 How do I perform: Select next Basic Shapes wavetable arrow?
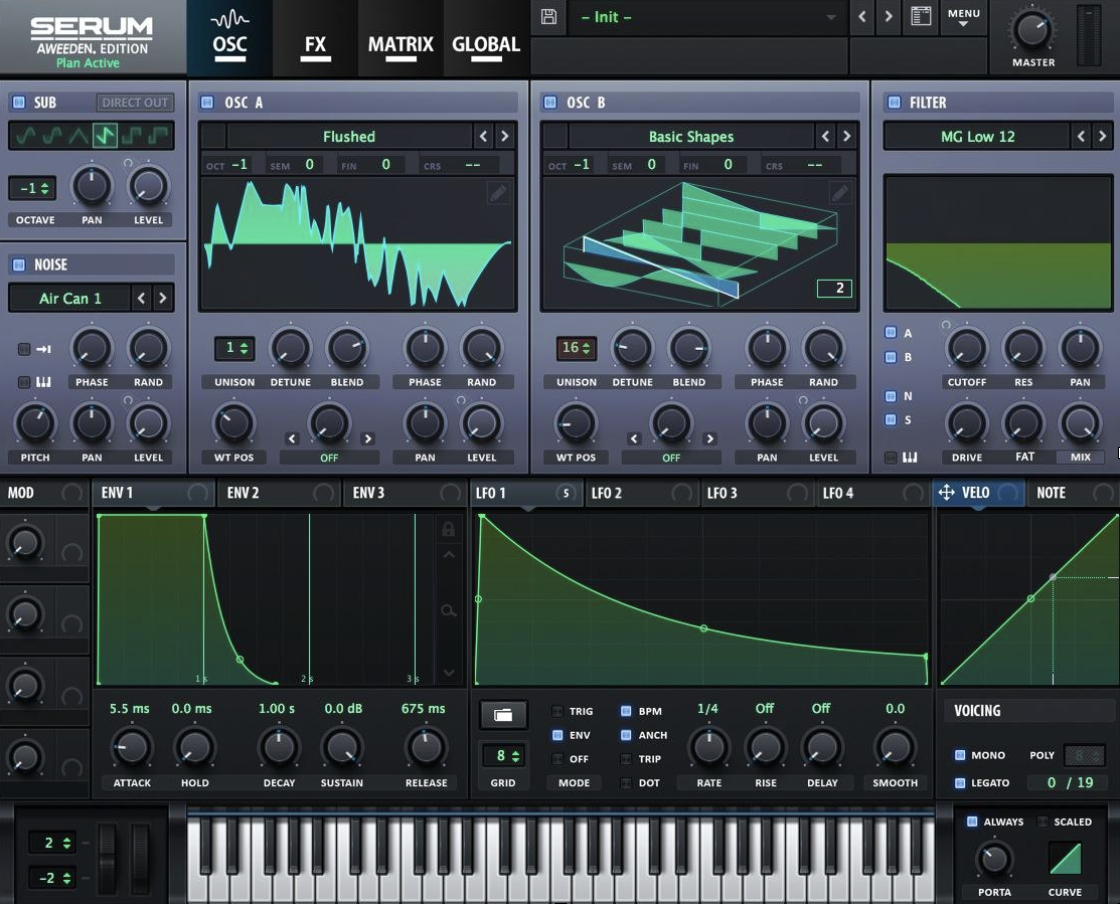coord(846,136)
